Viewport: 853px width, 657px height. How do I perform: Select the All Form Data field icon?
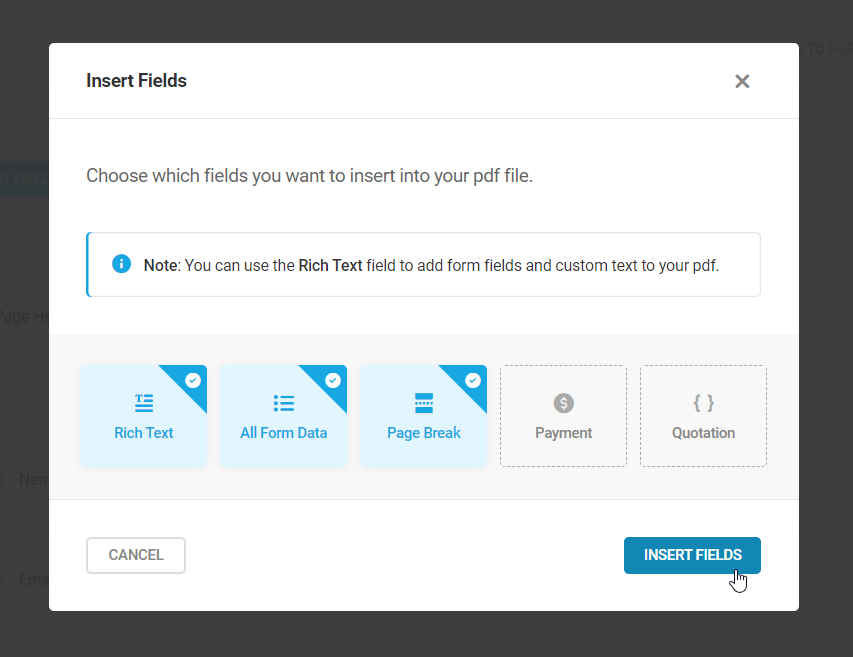tap(283, 405)
